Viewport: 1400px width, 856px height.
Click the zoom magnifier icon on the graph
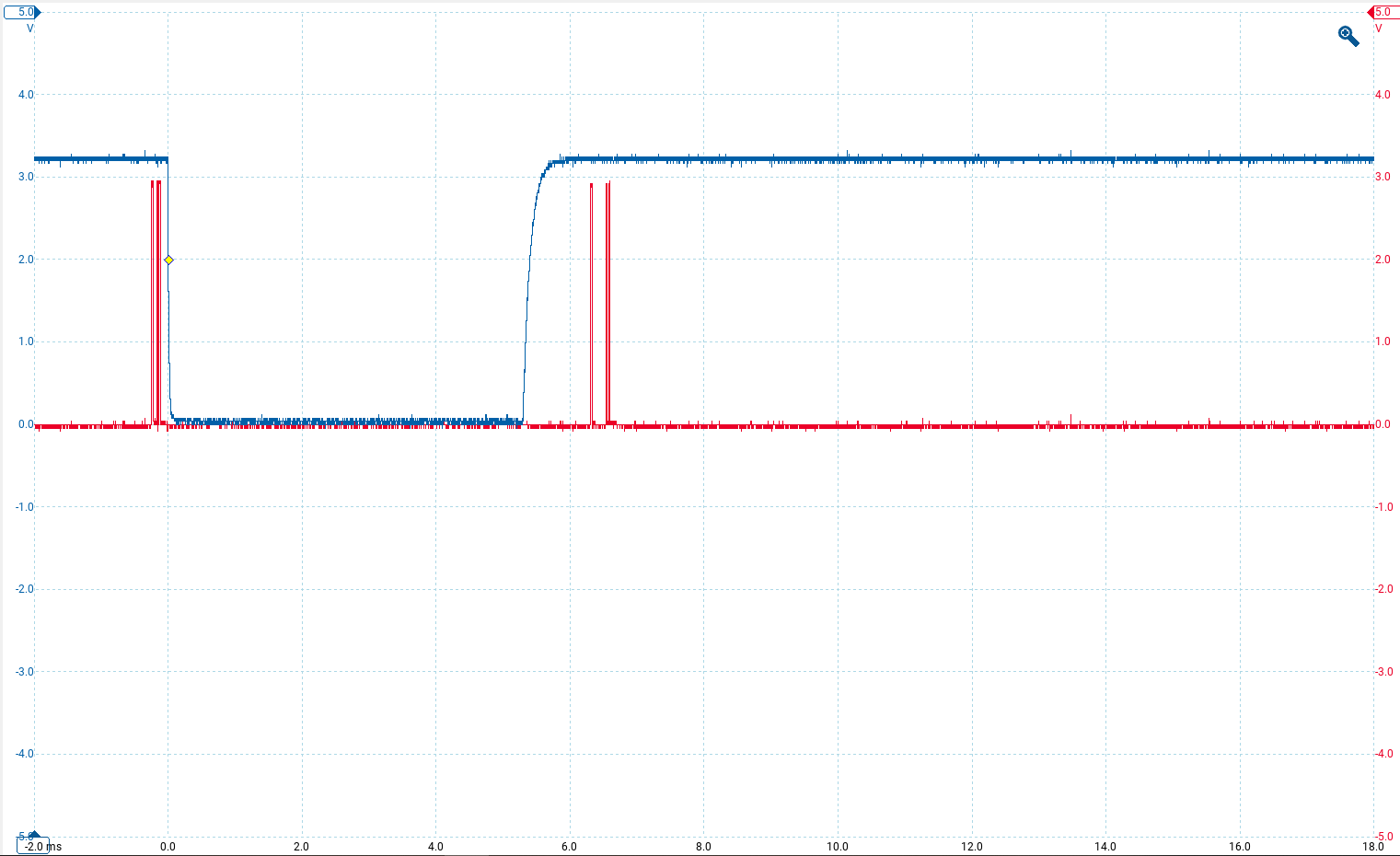pyautogui.click(x=1348, y=37)
